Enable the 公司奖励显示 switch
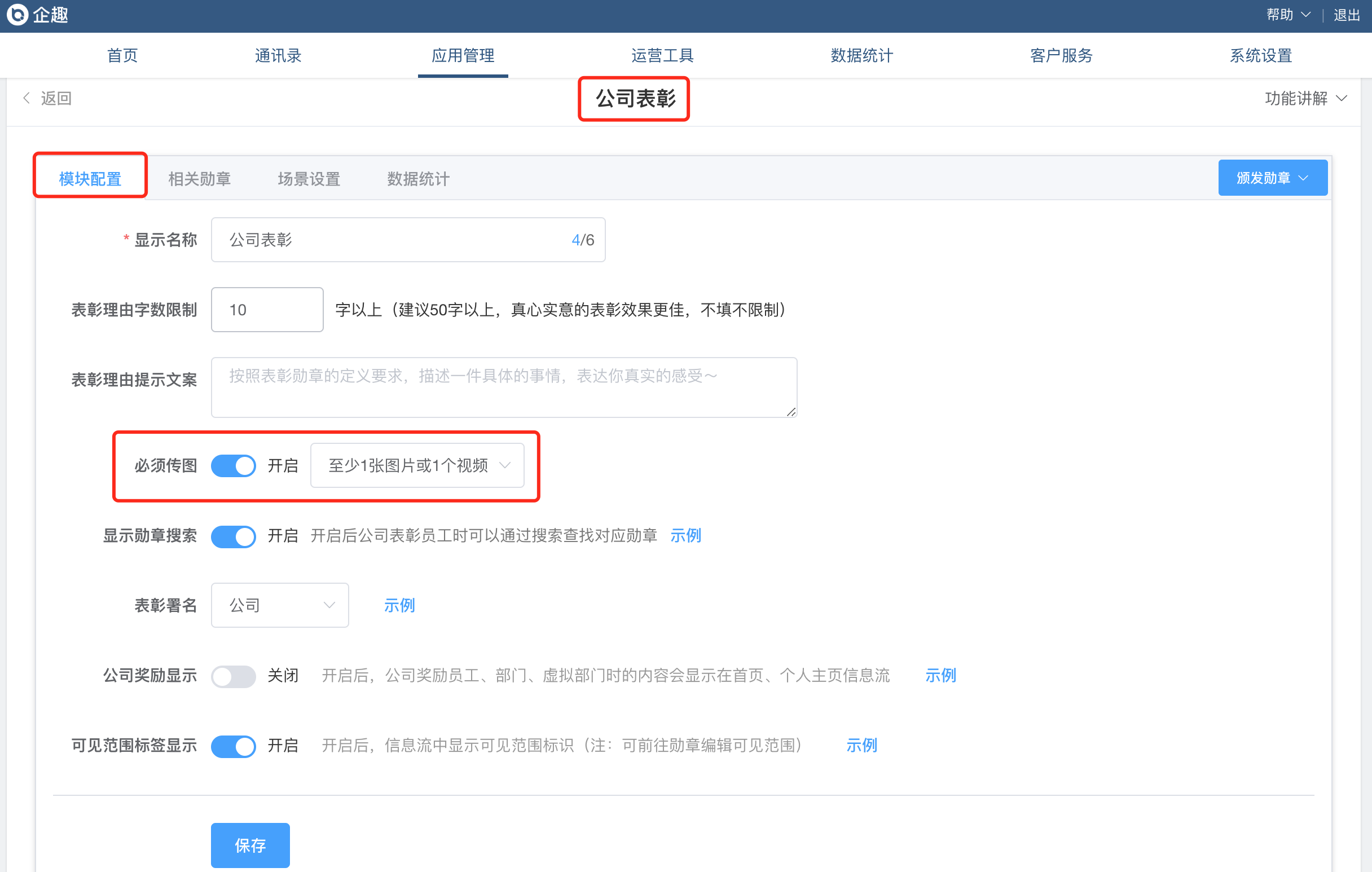Viewport: 1372px width, 872px height. (x=234, y=676)
